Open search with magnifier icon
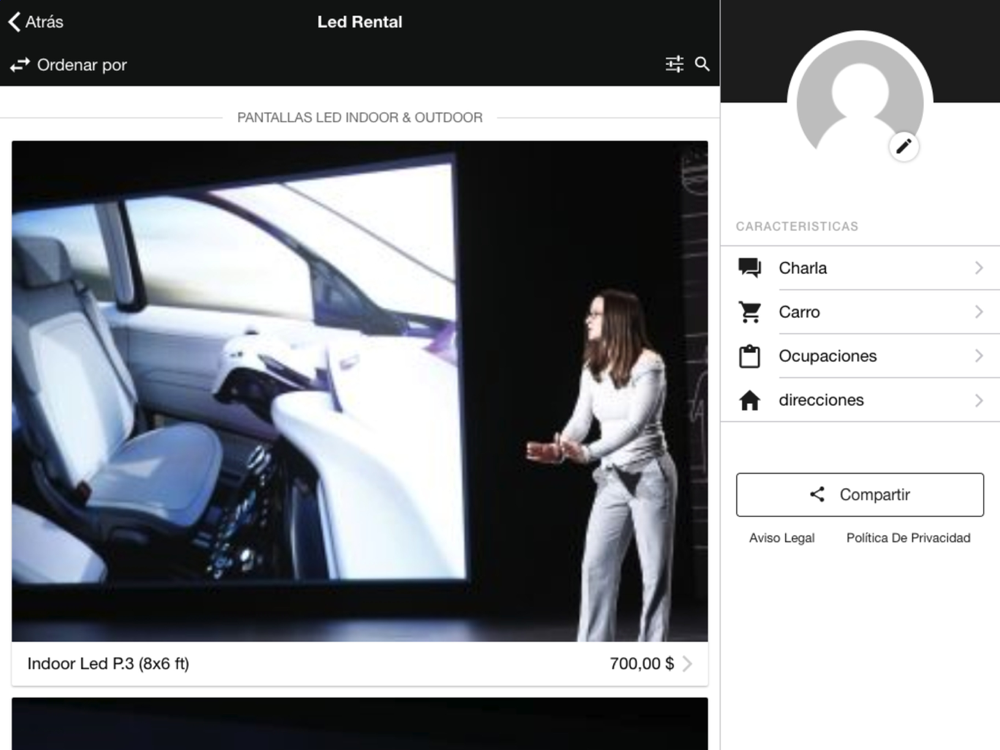This screenshot has width=1000, height=750. coord(702,64)
